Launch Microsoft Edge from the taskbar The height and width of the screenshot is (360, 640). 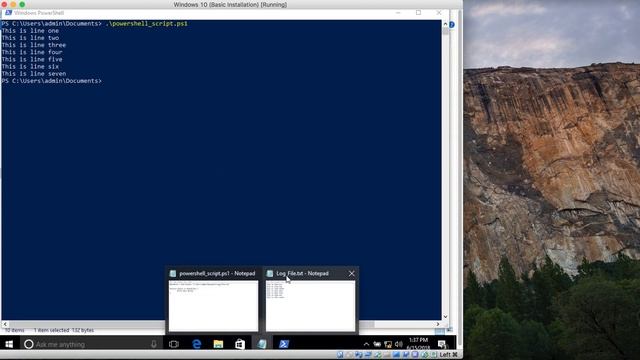tap(196, 344)
